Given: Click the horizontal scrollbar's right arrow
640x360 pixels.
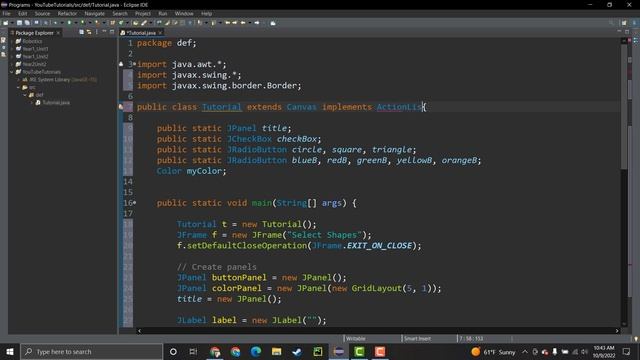Looking at the screenshot, I should [617, 331].
